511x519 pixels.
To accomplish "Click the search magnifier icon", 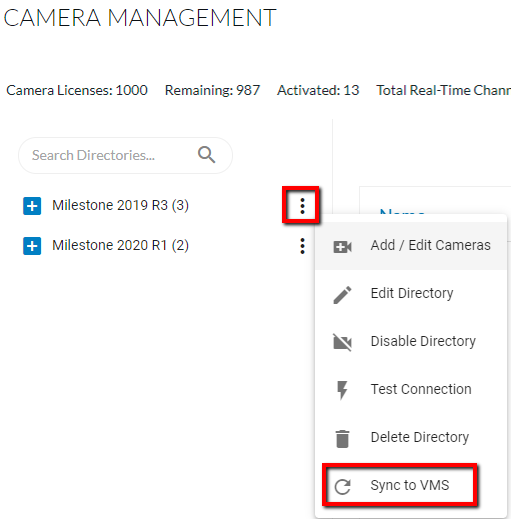I will (206, 155).
